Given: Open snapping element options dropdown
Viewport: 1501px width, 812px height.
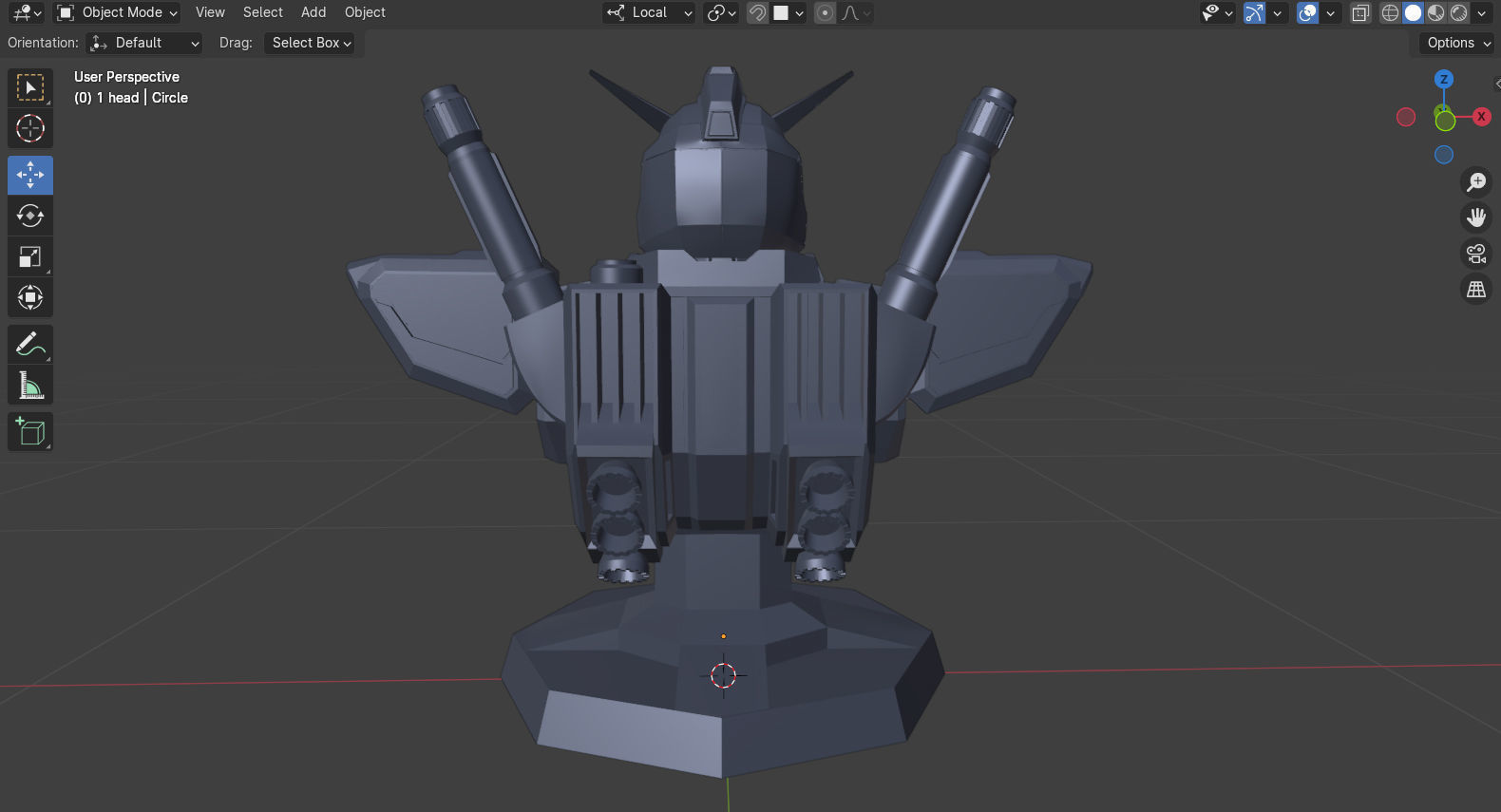Looking at the screenshot, I should [x=789, y=12].
